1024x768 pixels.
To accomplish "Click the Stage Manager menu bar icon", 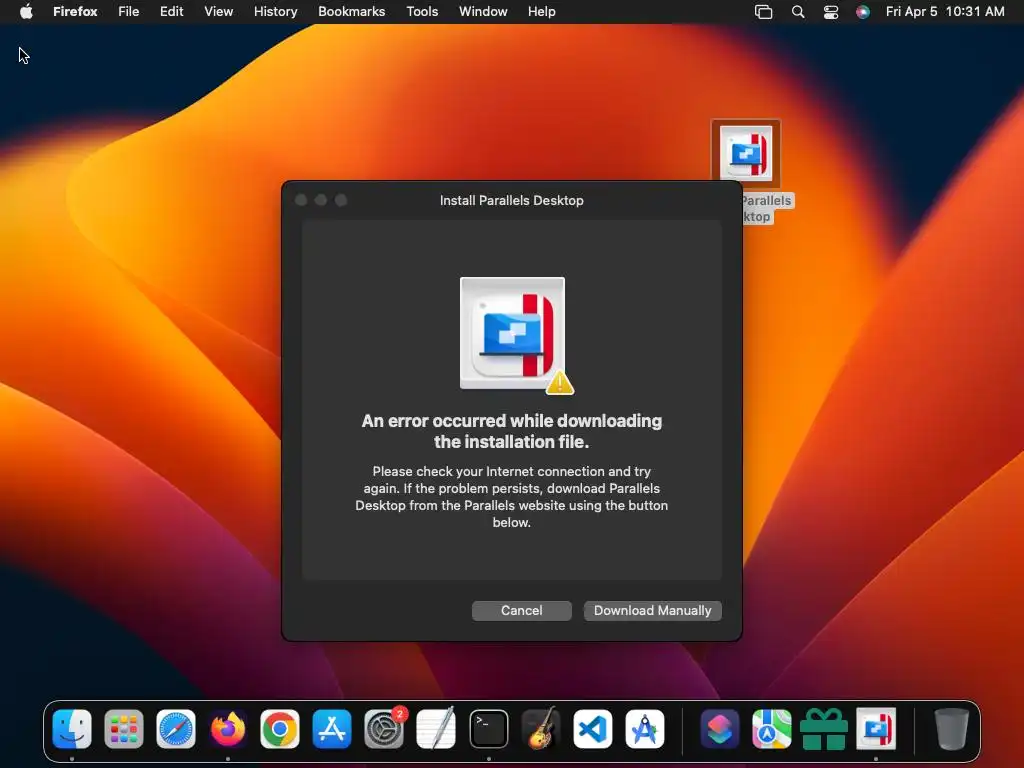I will coord(763,12).
